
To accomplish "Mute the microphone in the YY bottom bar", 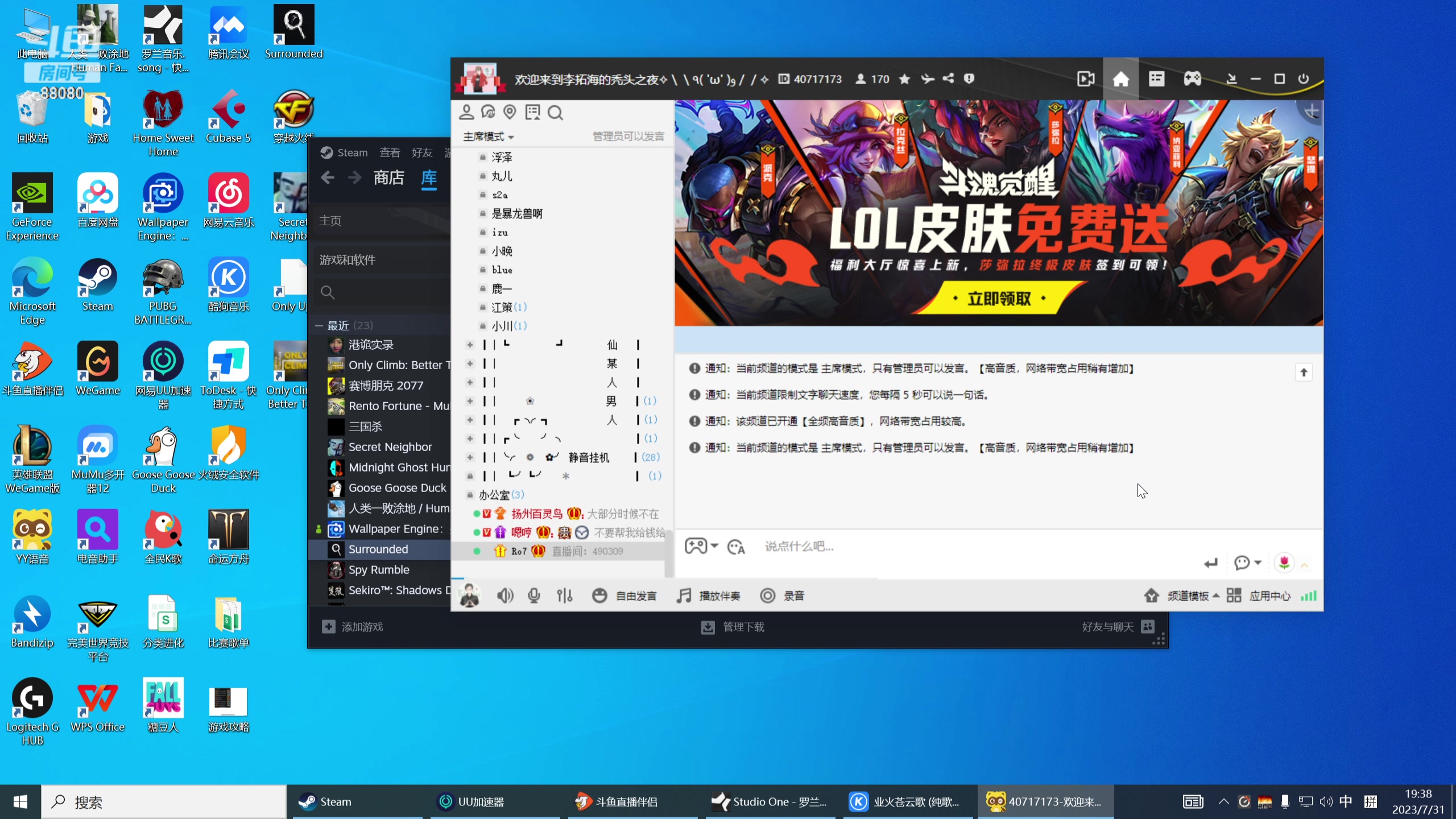I will (533, 595).
